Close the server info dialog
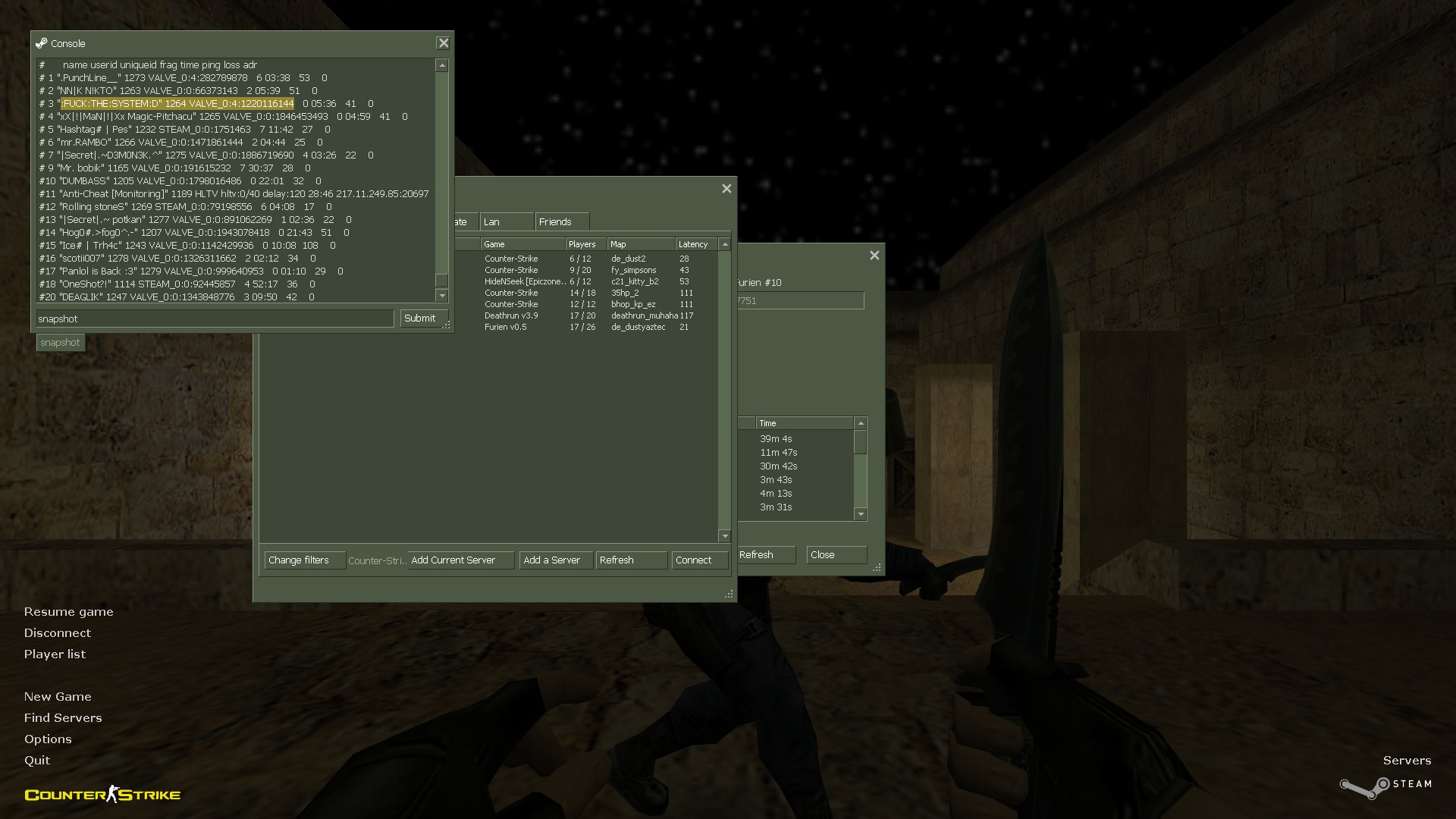 coord(874,256)
